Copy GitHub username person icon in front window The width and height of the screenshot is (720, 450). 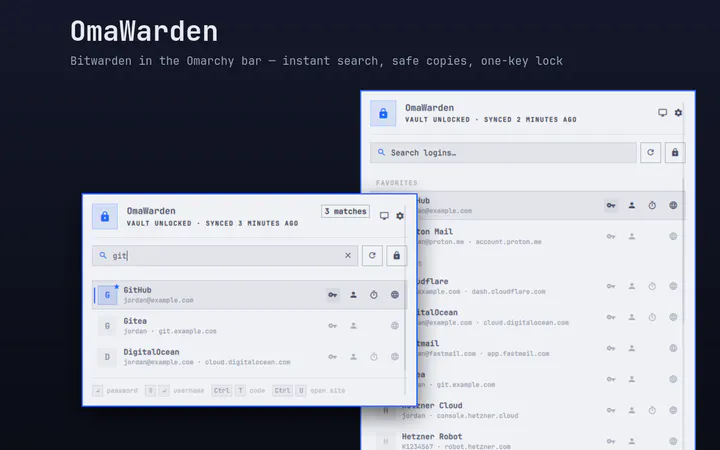point(353,295)
